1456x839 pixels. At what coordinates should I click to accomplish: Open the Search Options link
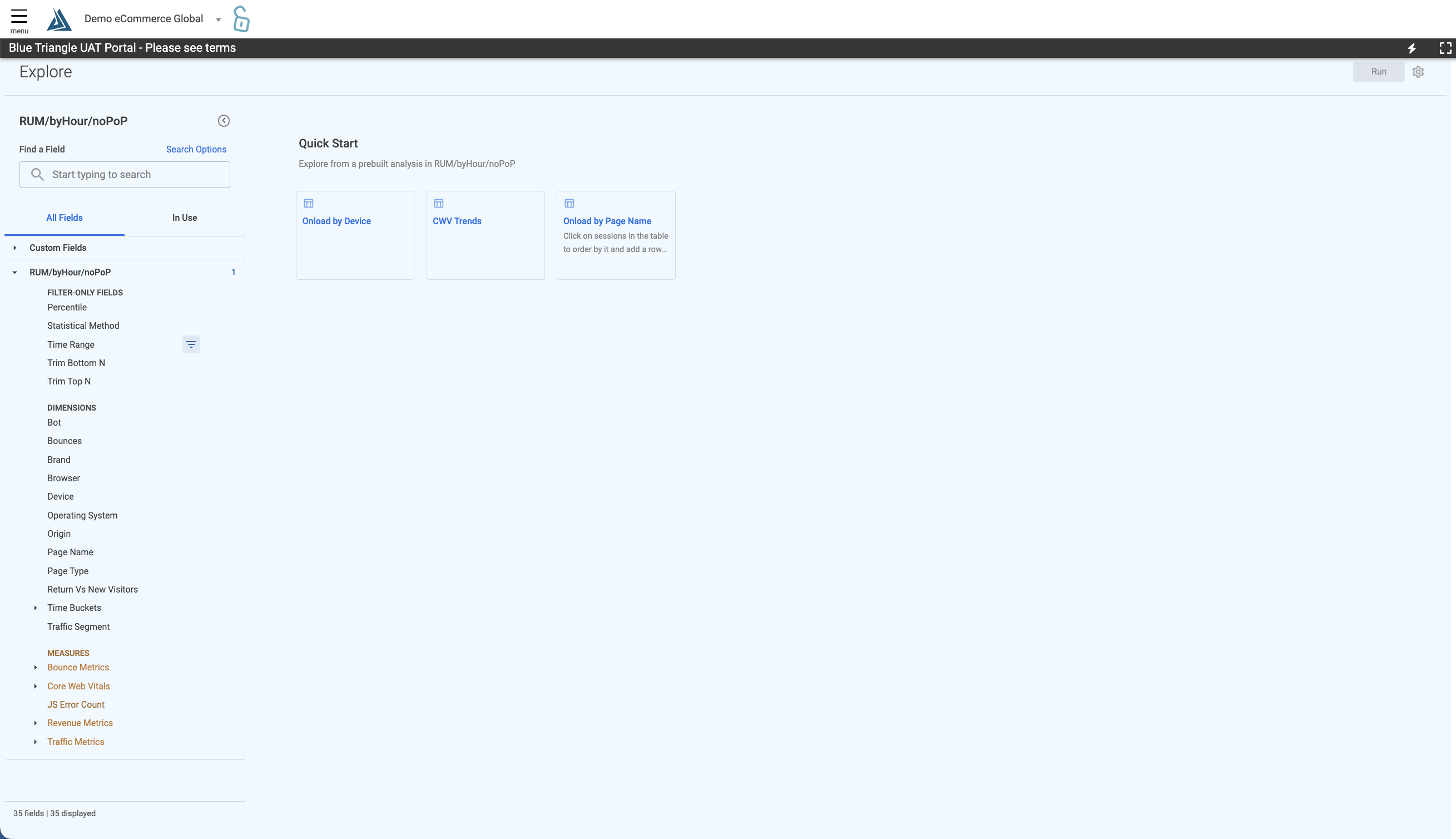click(x=196, y=149)
